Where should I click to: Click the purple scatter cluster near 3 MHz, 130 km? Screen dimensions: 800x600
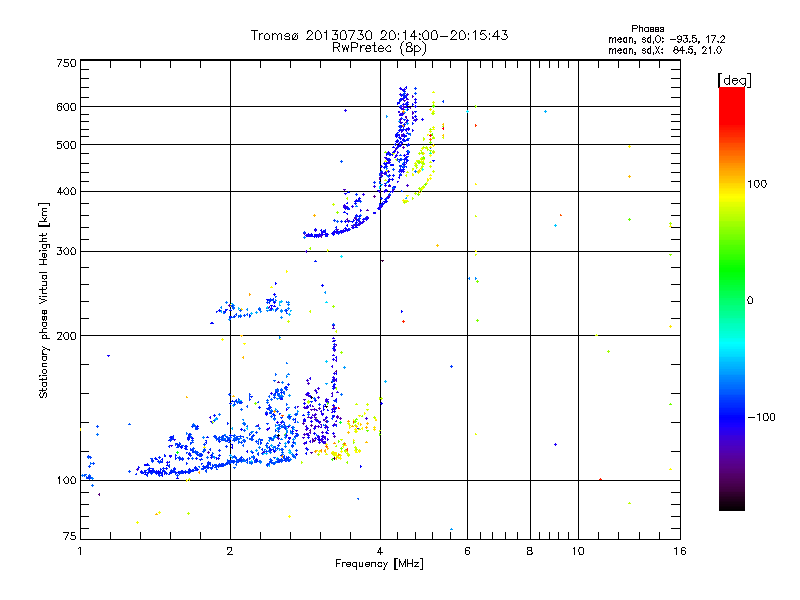pos(316,418)
